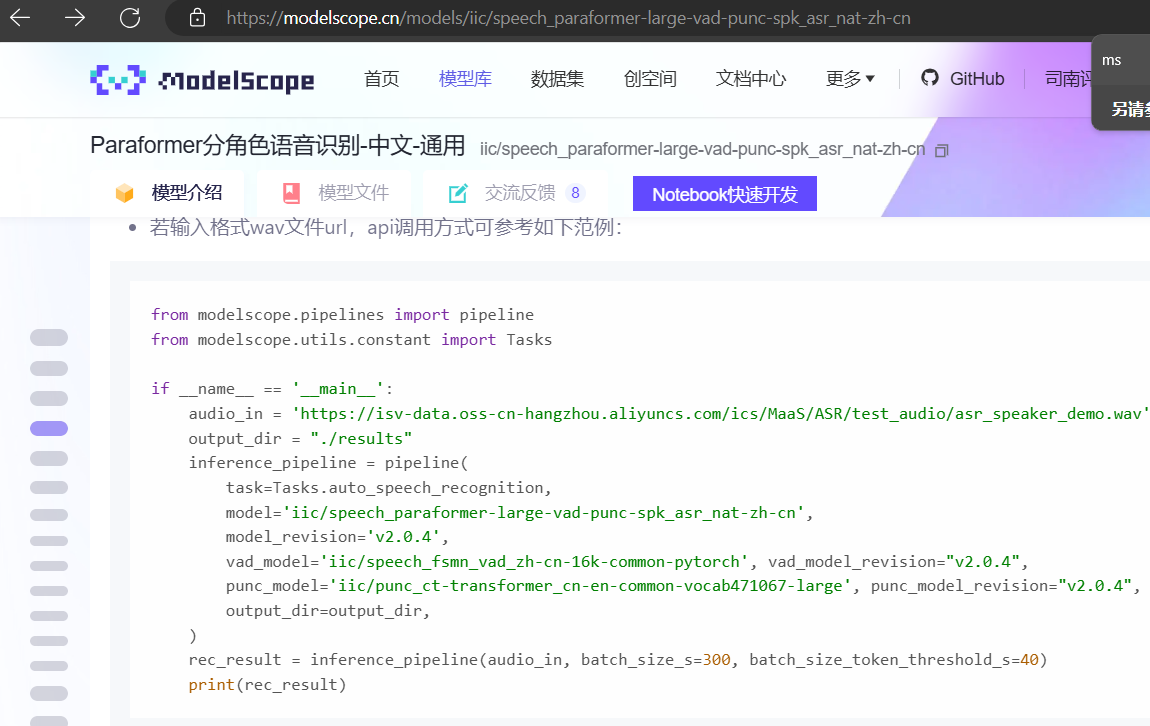The height and width of the screenshot is (726, 1150).
Task: Click the 'print(rec_result)' code line
Action: pos(267,684)
